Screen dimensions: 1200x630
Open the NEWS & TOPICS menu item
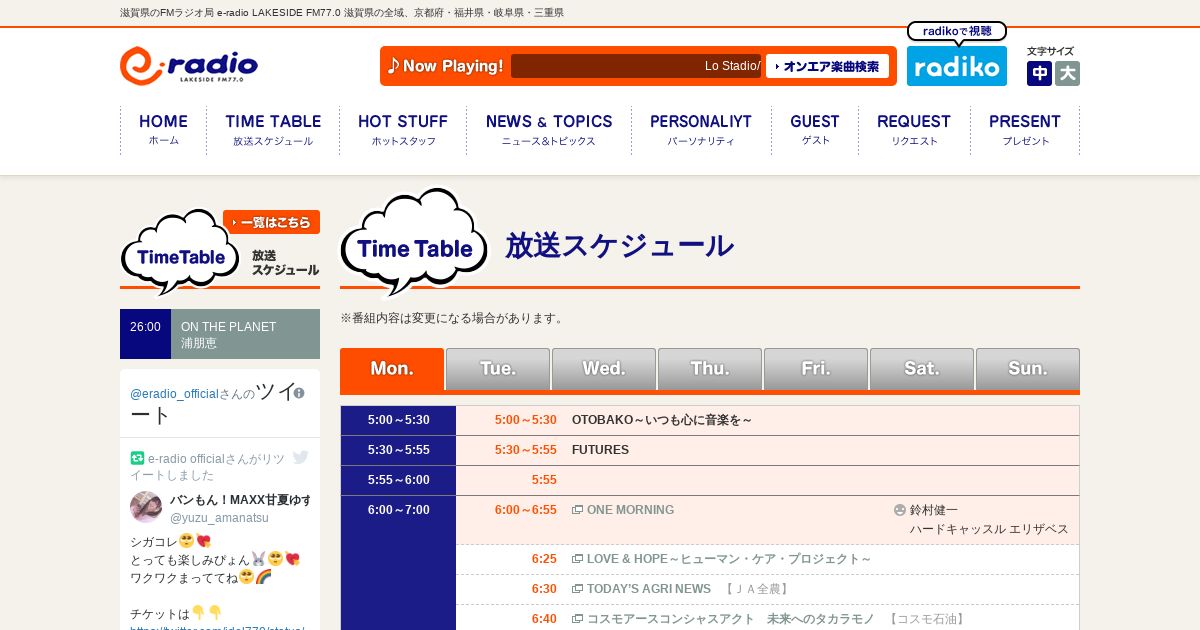point(549,130)
